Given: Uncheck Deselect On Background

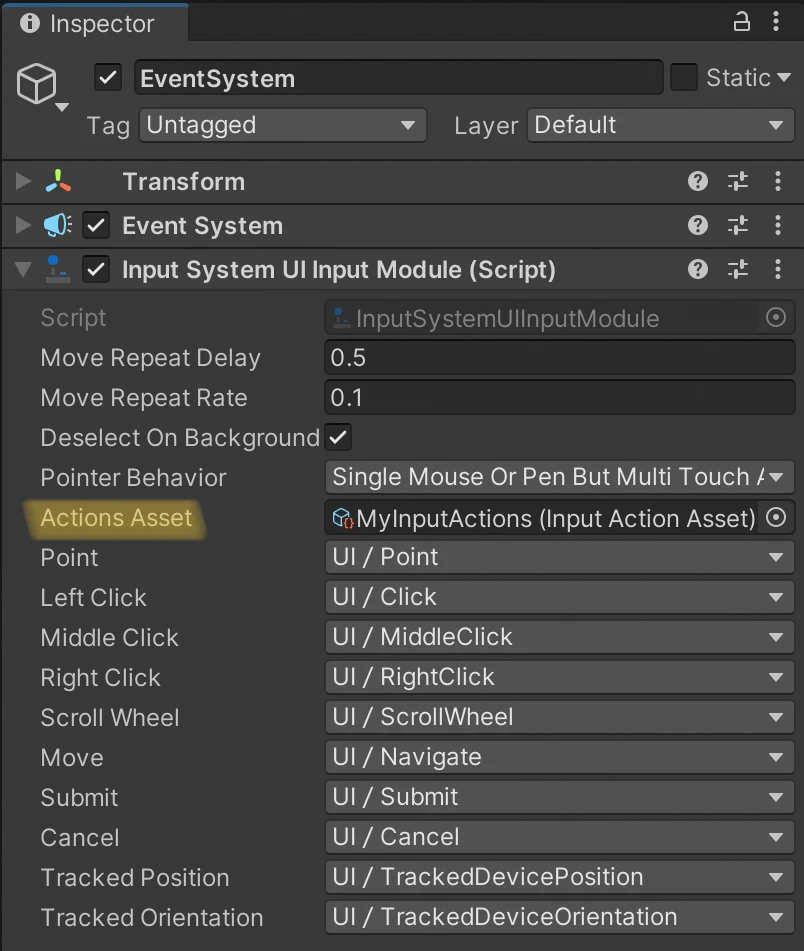Looking at the screenshot, I should click(339, 437).
